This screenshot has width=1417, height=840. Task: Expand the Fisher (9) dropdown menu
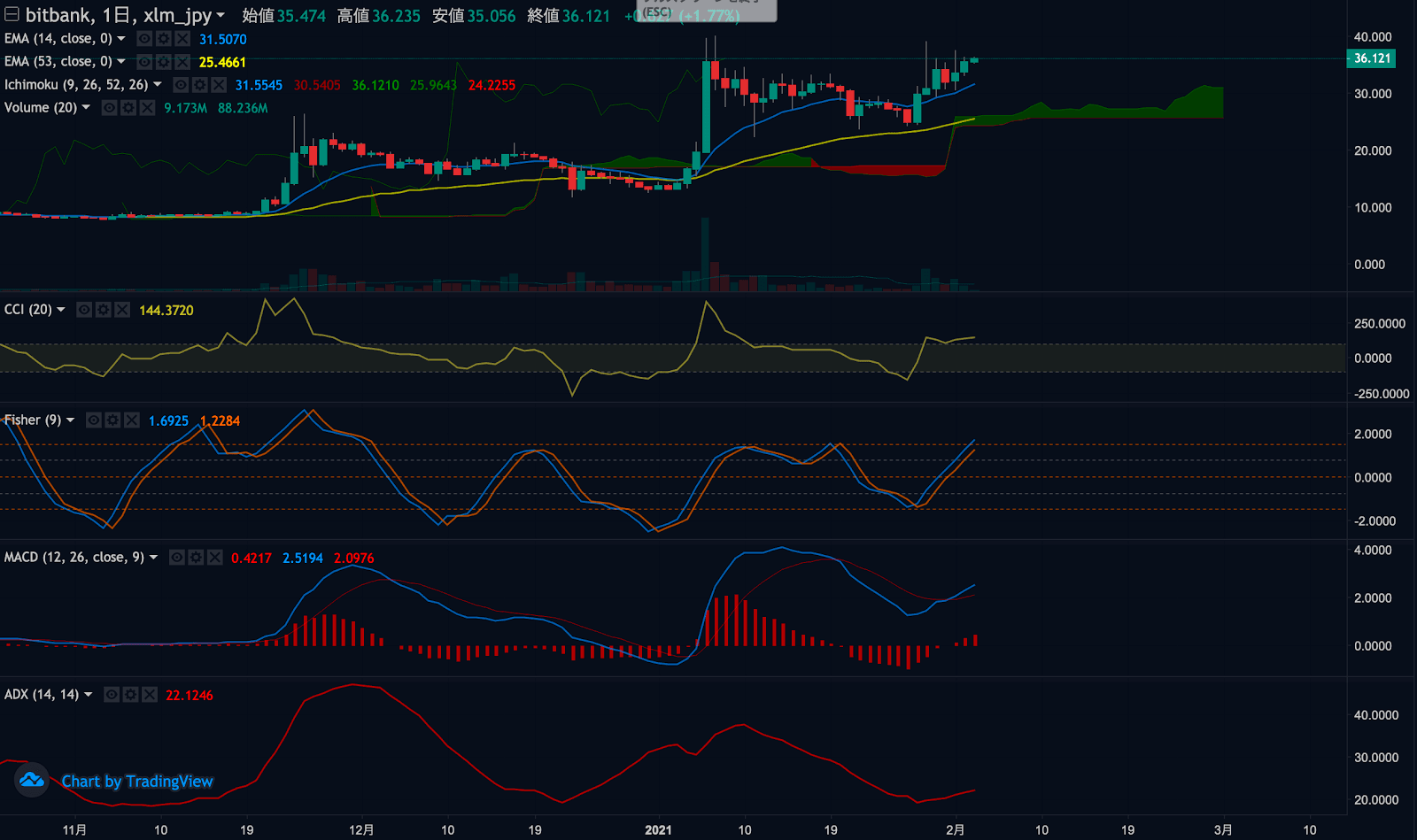click(70, 420)
